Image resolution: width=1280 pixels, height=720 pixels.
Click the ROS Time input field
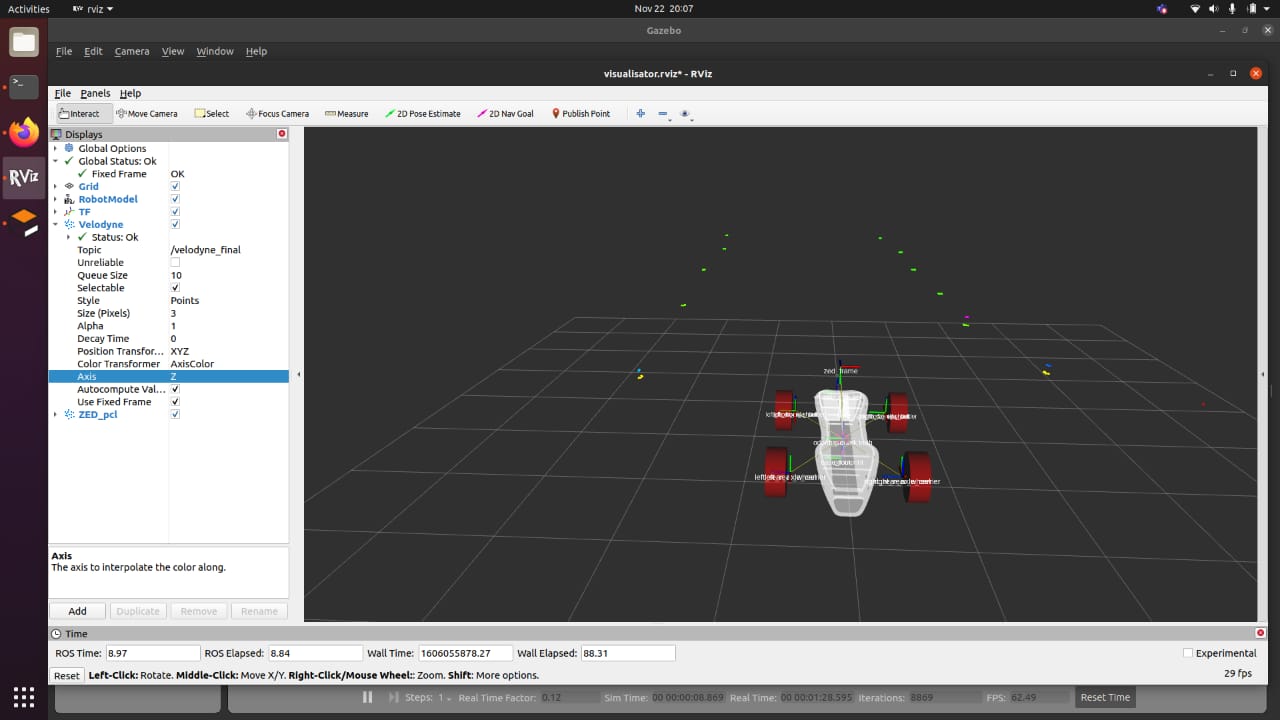coord(152,653)
